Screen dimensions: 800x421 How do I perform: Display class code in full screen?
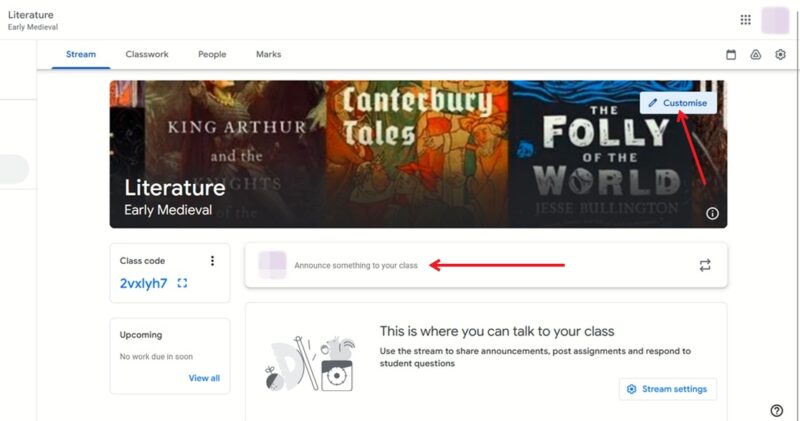pyautogui.click(x=182, y=283)
